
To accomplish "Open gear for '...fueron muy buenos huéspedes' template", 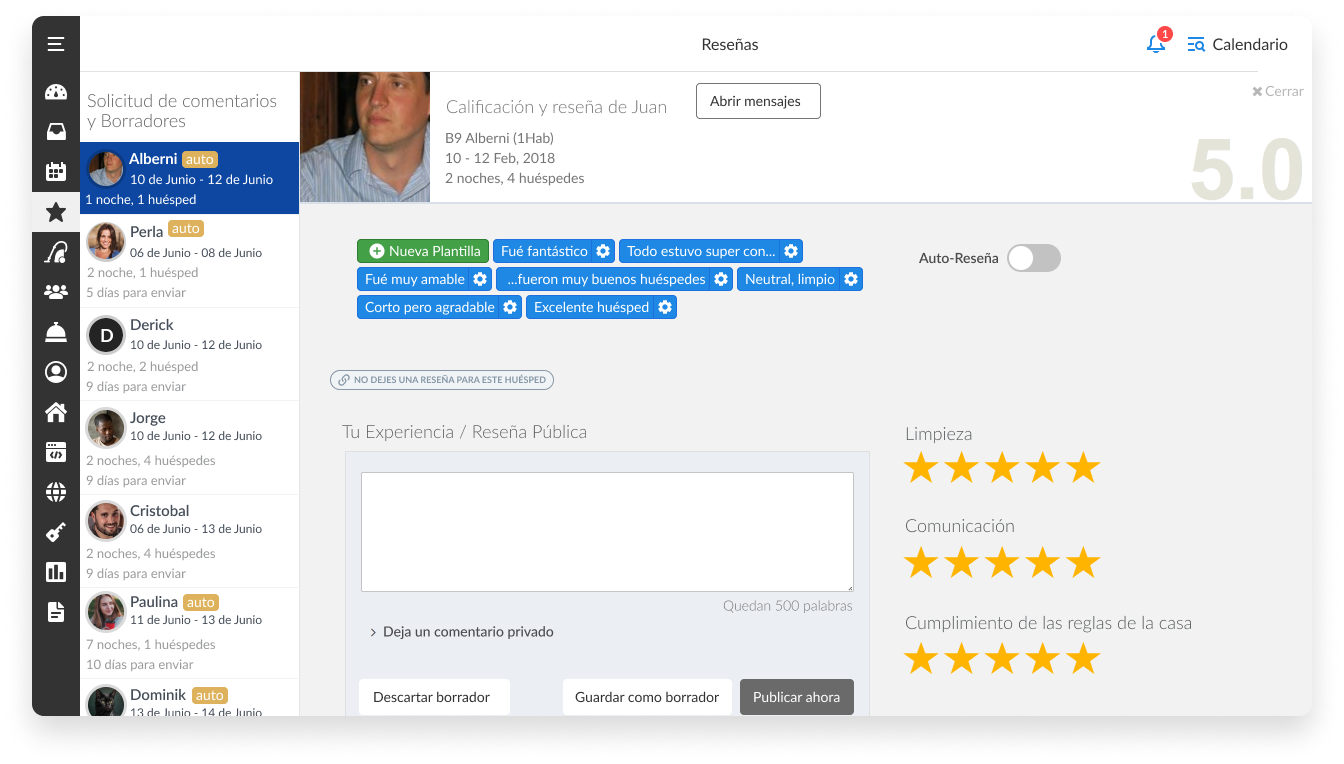I will [721, 279].
